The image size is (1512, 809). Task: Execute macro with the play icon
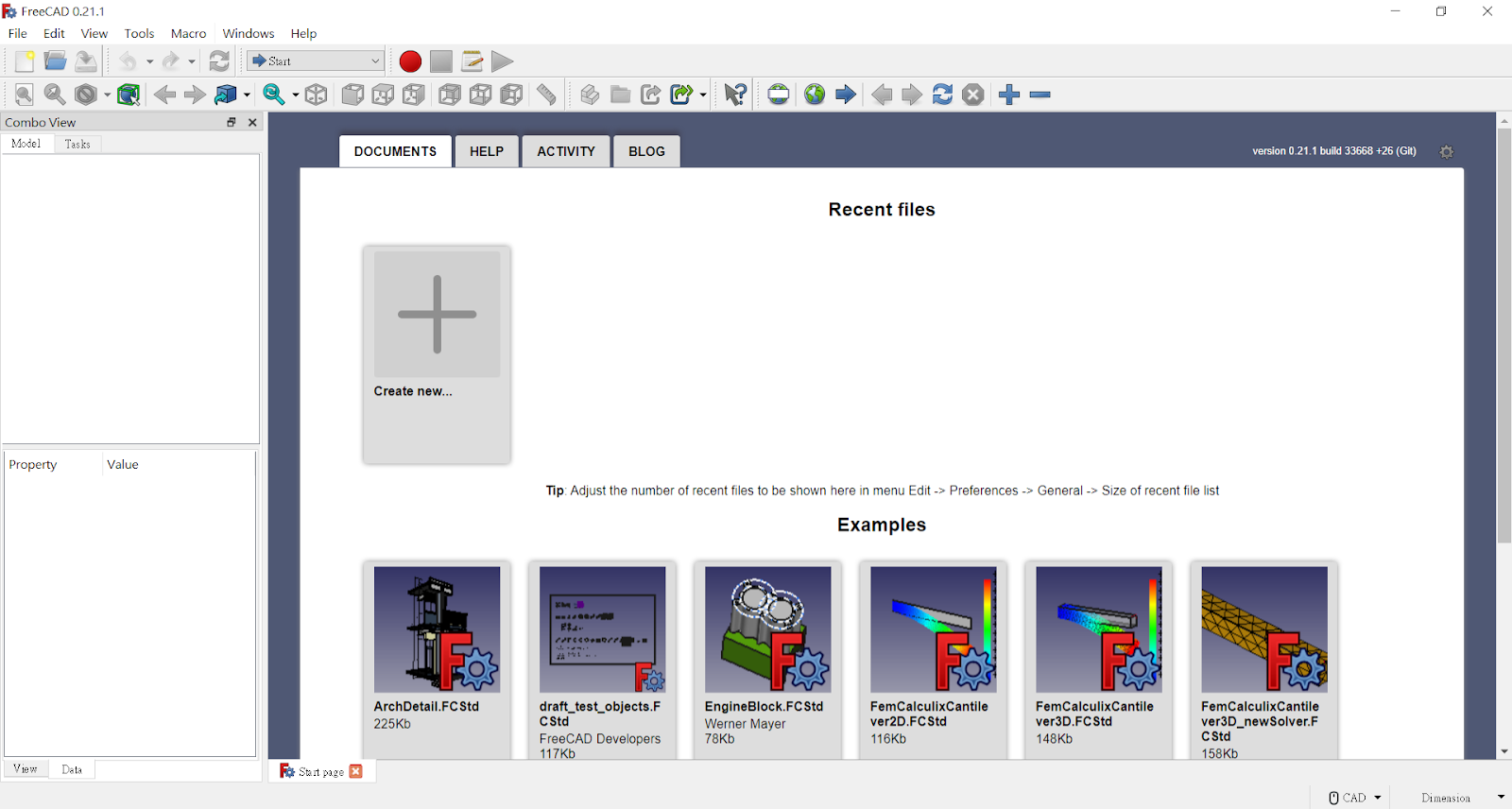click(503, 61)
